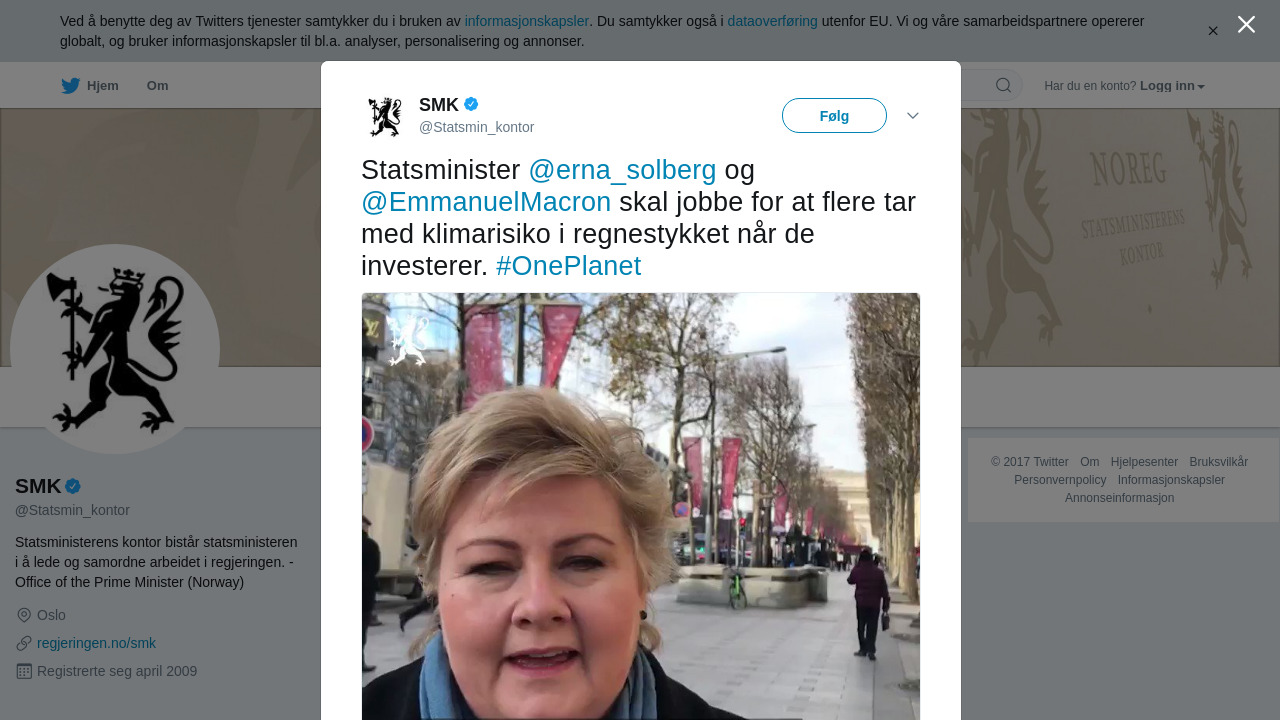Click the Twitter bird Hjem icon
The width and height of the screenshot is (1280, 720).
[70, 86]
